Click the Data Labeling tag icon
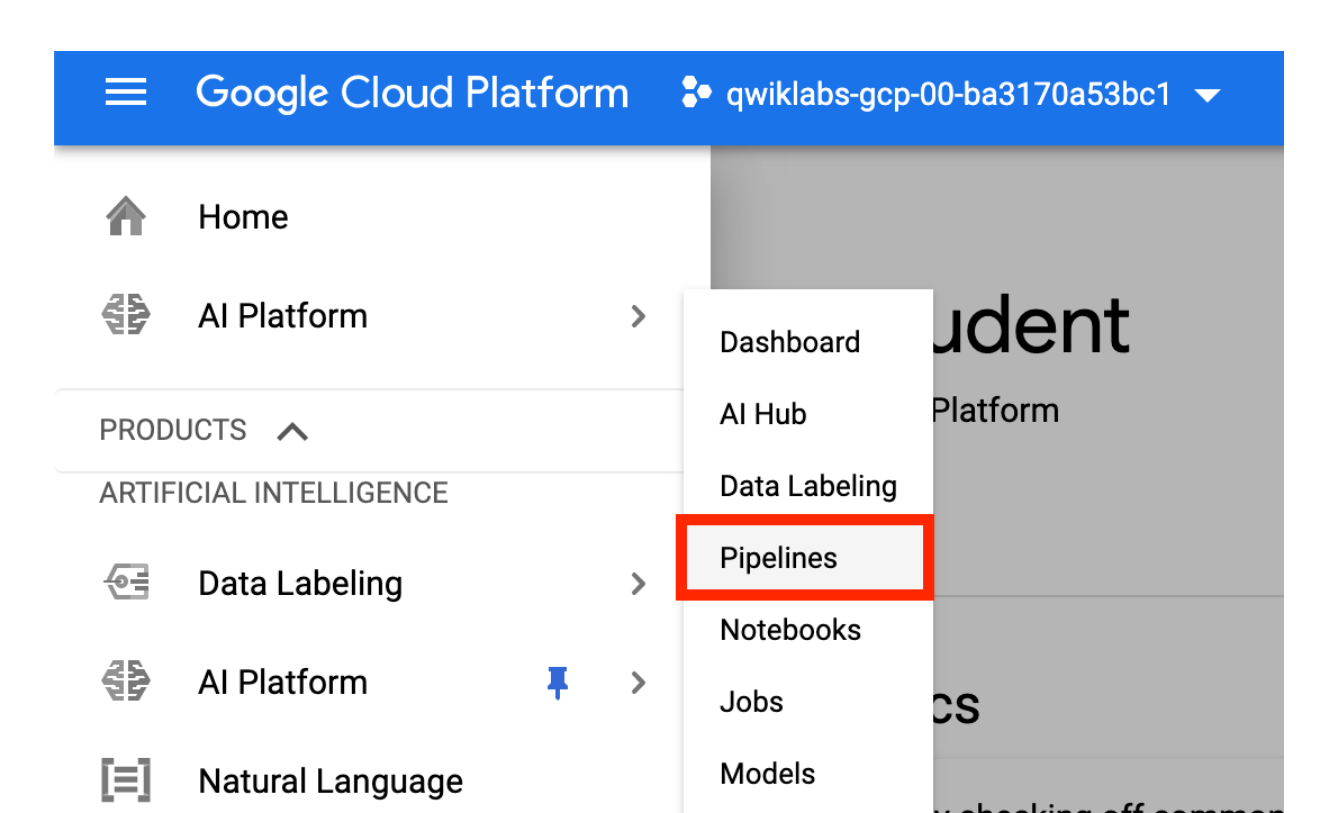Image resolution: width=1337 pixels, height=813 pixels. coord(126,583)
